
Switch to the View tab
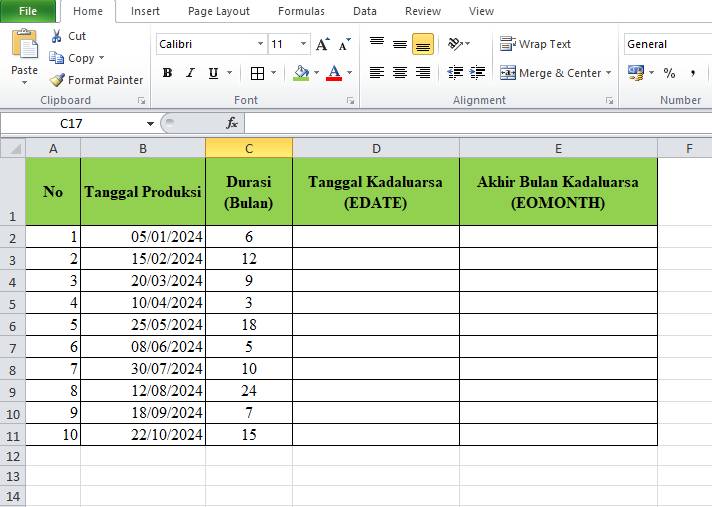point(481,11)
